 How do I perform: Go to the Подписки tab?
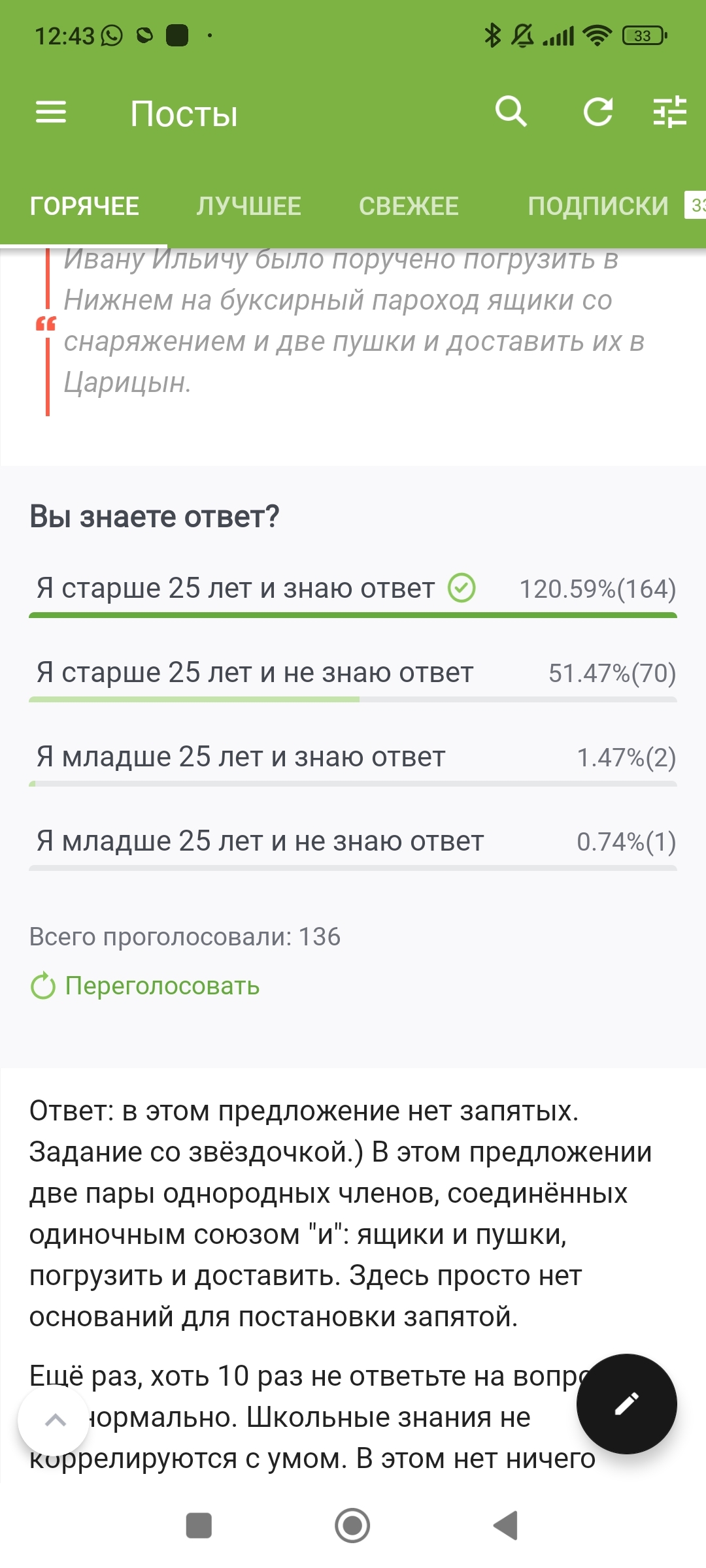pos(598,206)
